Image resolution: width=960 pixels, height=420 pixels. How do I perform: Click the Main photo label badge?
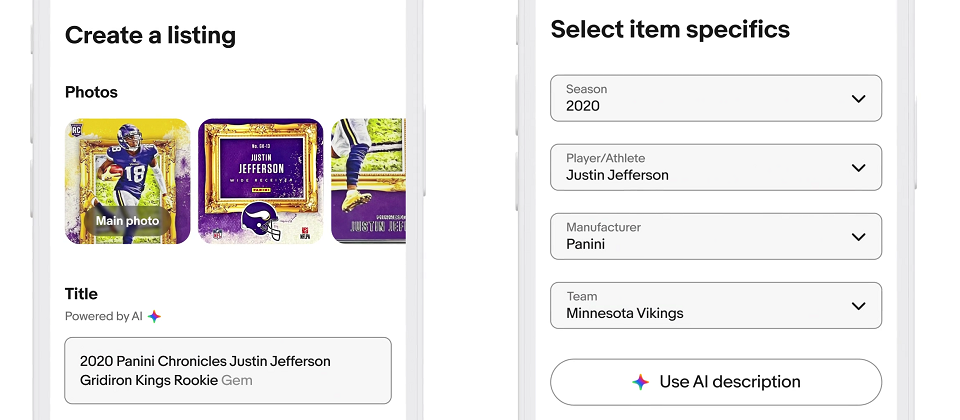pyautogui.click(x=127, y=221)
